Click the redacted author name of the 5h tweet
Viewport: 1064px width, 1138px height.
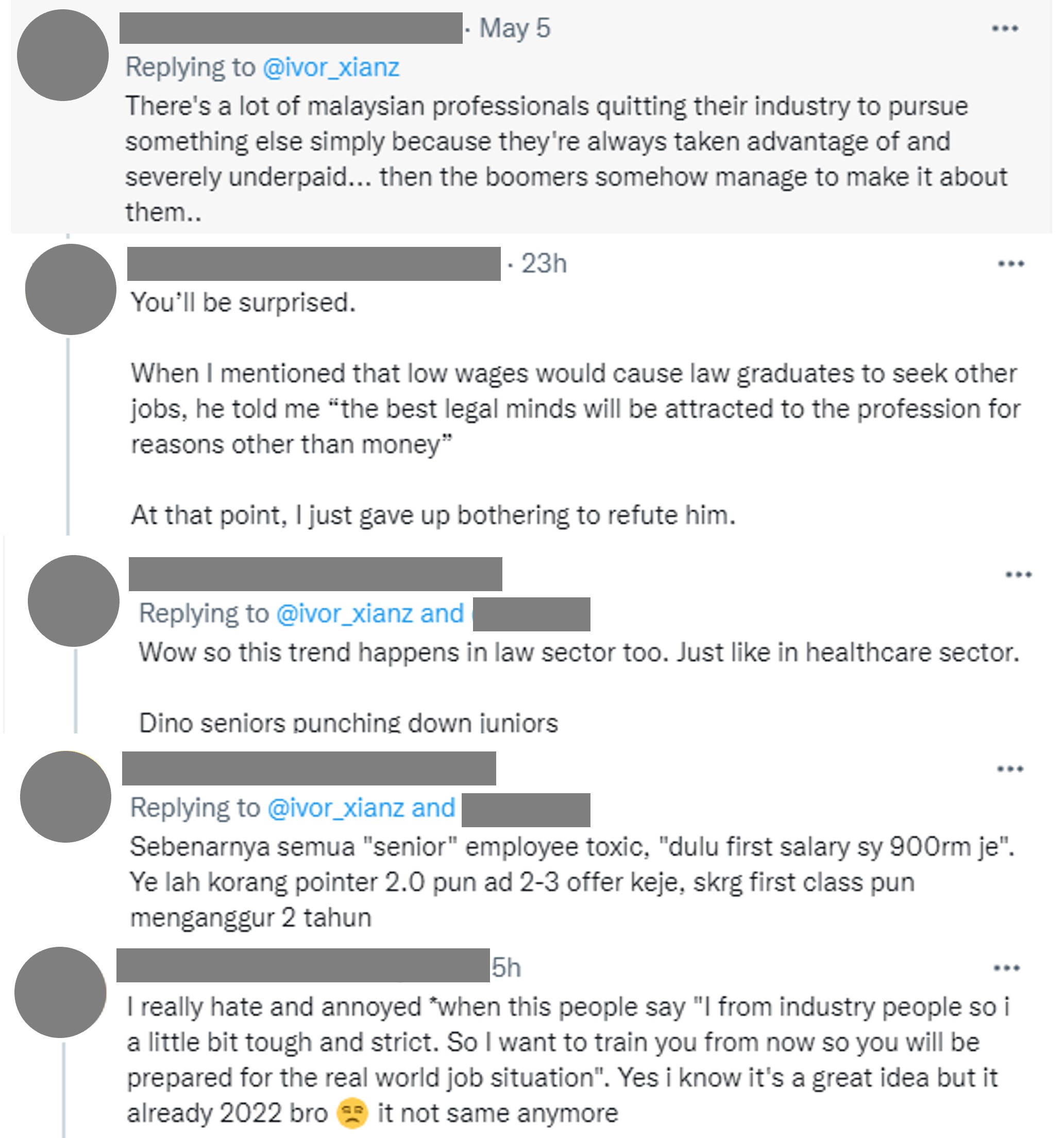[x=303, y=965]
